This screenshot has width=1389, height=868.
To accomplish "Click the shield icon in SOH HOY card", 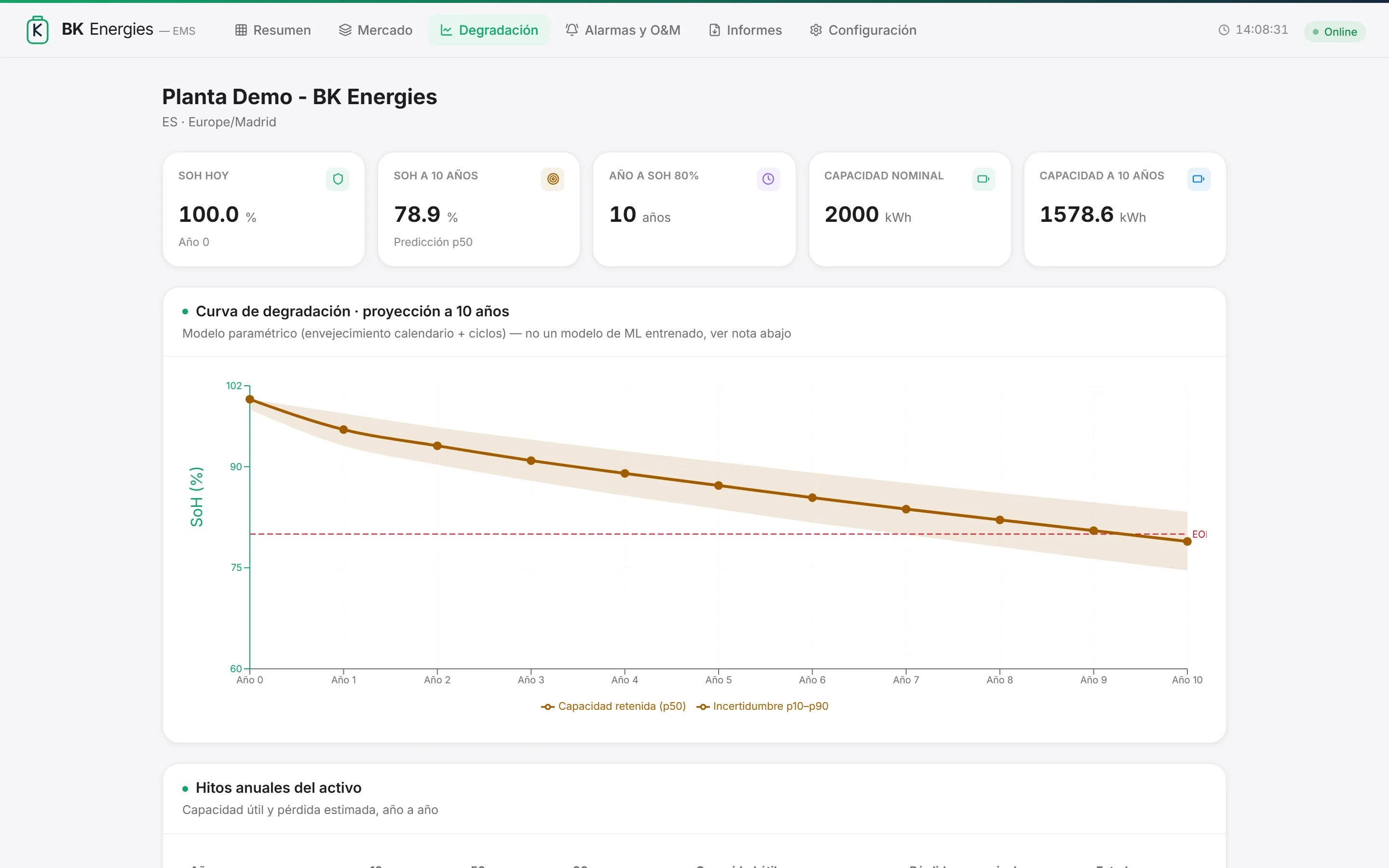I will pos(338,179).
